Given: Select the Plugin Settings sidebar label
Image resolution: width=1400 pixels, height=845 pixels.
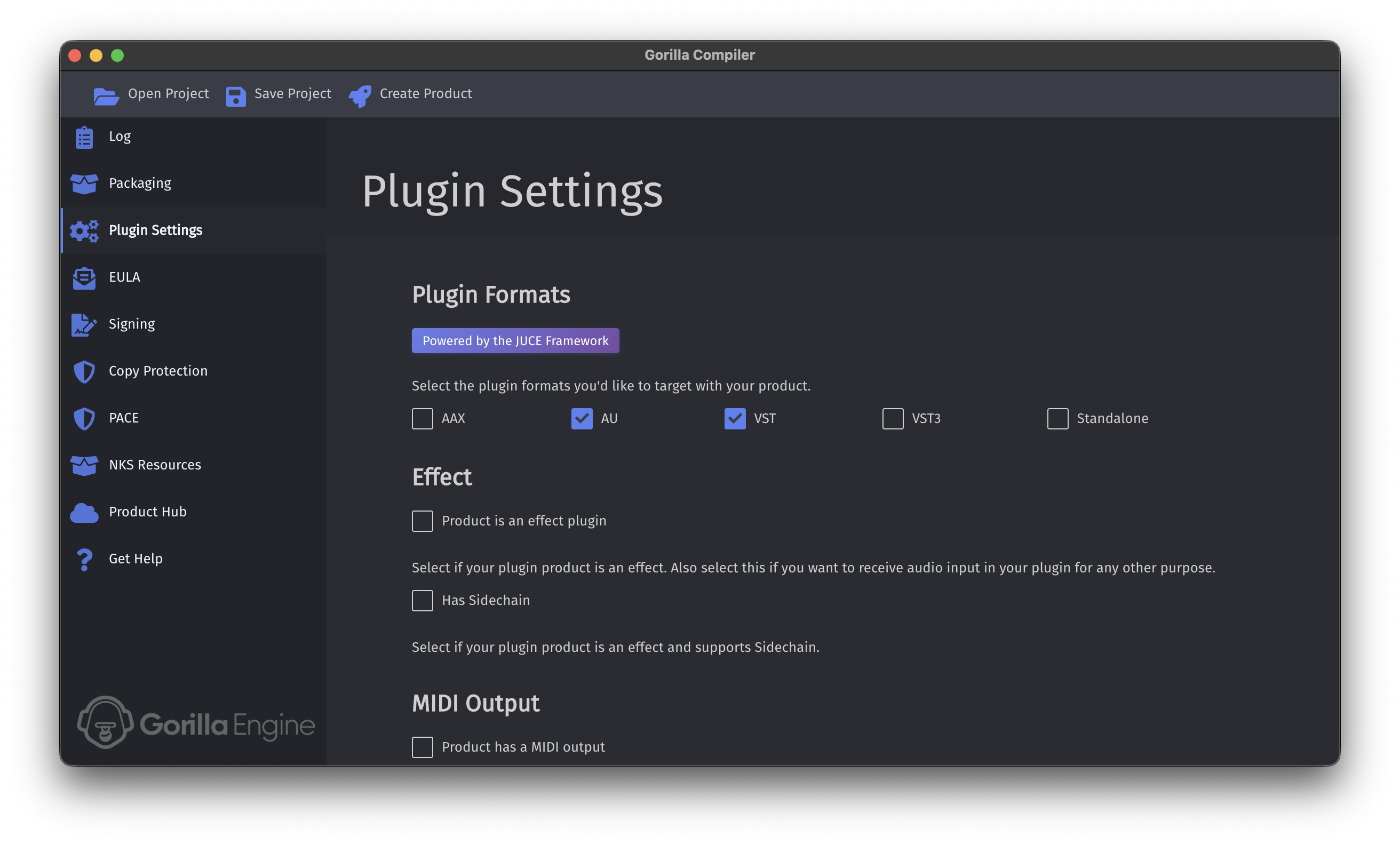Looking at the screenshot, I should (x=156, y=230).
